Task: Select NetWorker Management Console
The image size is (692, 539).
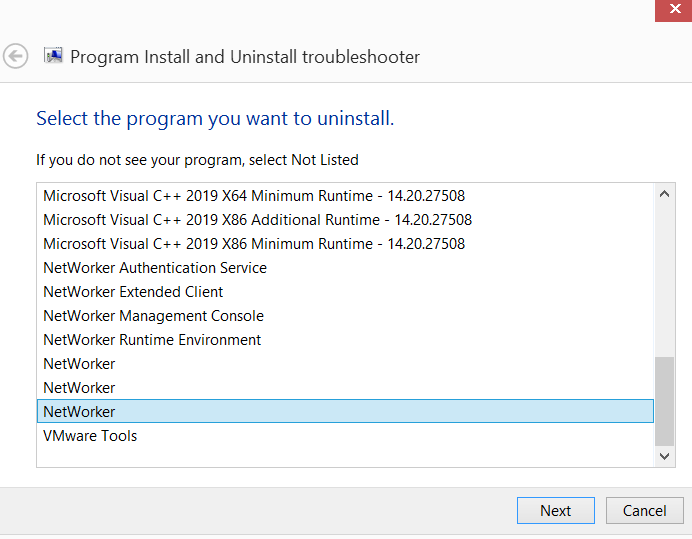Action: click(x=153, y=316)
